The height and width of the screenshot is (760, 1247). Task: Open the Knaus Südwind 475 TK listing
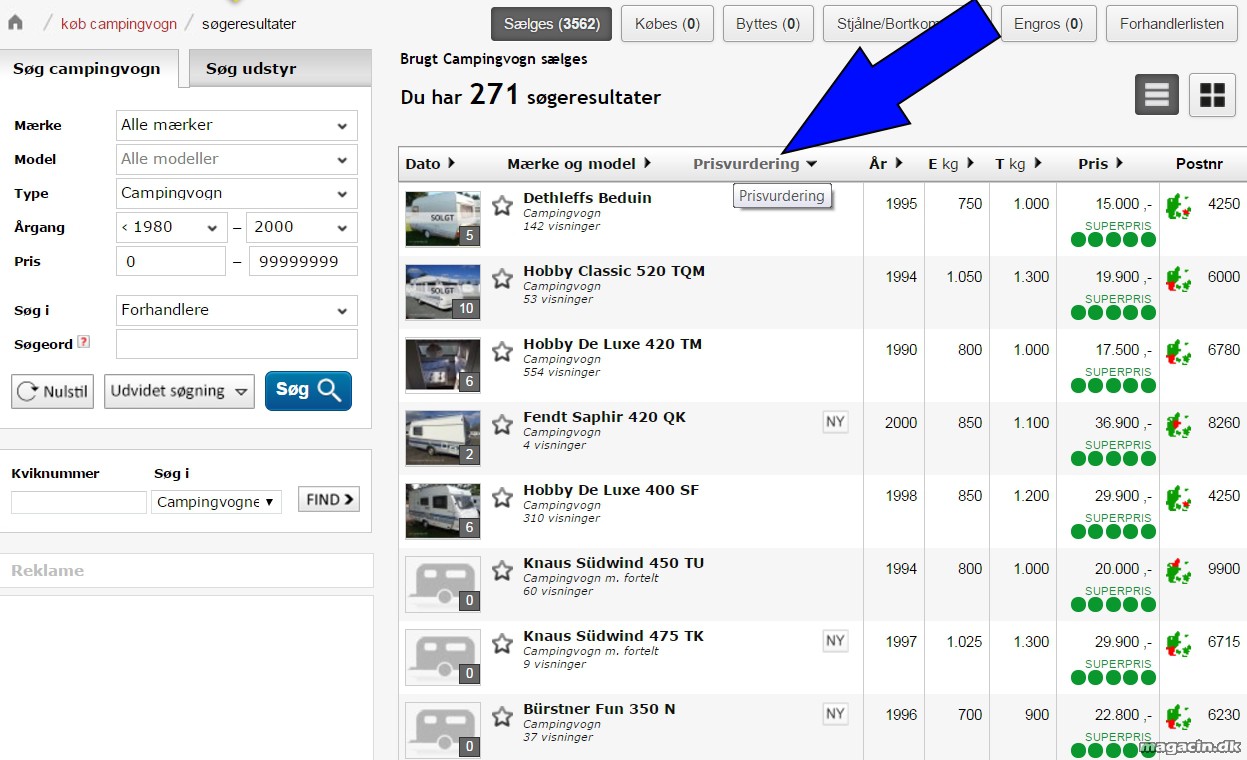tap(613, 636)
